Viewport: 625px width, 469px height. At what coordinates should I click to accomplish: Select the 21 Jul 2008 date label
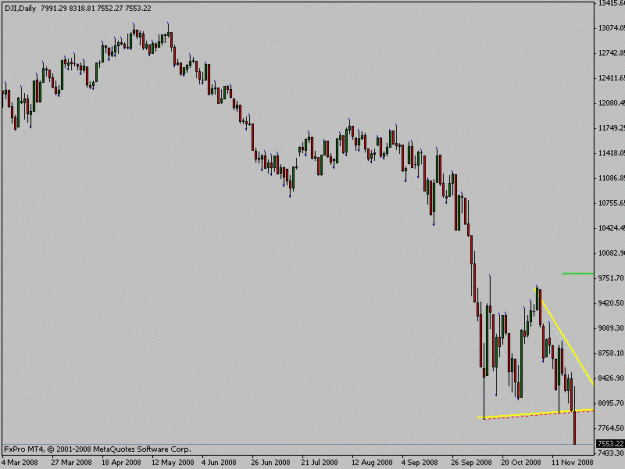click(320, 463)
